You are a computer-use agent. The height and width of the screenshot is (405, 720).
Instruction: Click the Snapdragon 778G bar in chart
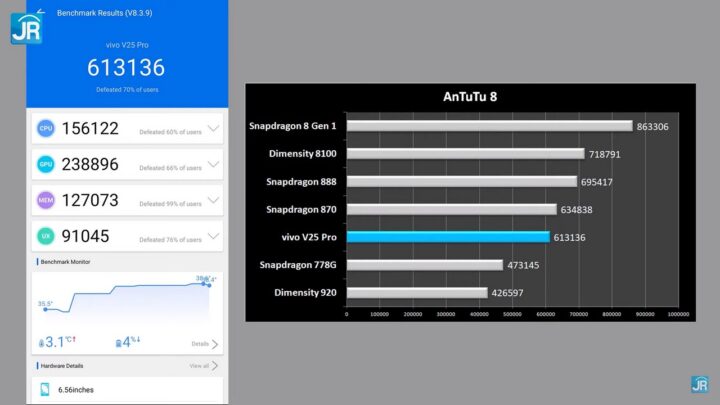click(x=425, y=265)
